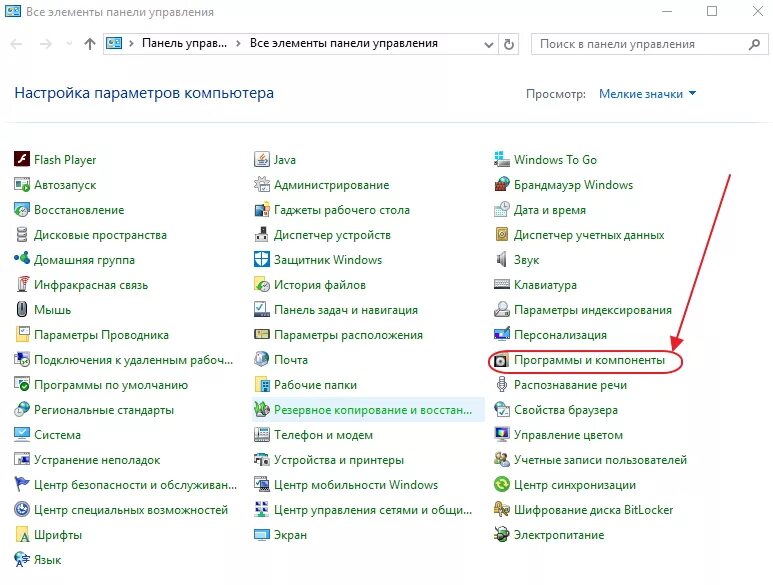Screen dimensions: 773x585
Task: Open the Звук speaker icon
Action: (x=502, y=260)
